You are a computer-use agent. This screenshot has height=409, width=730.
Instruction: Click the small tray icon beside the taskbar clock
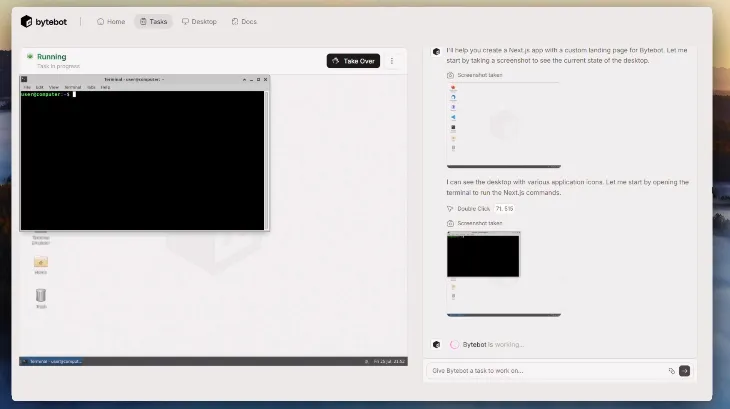tap(366, 362)
